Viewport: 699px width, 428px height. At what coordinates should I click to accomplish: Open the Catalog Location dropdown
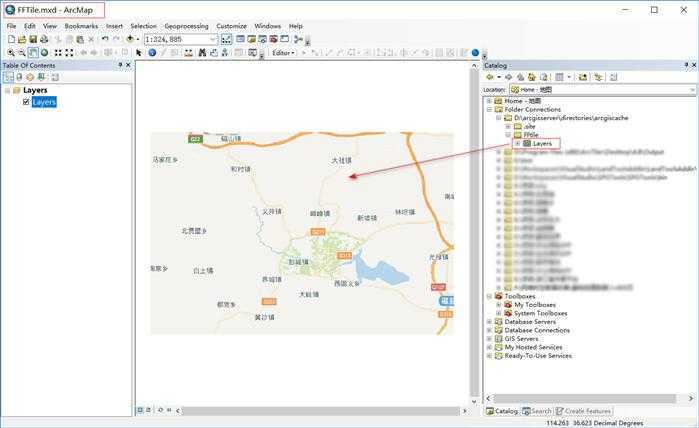692,90
